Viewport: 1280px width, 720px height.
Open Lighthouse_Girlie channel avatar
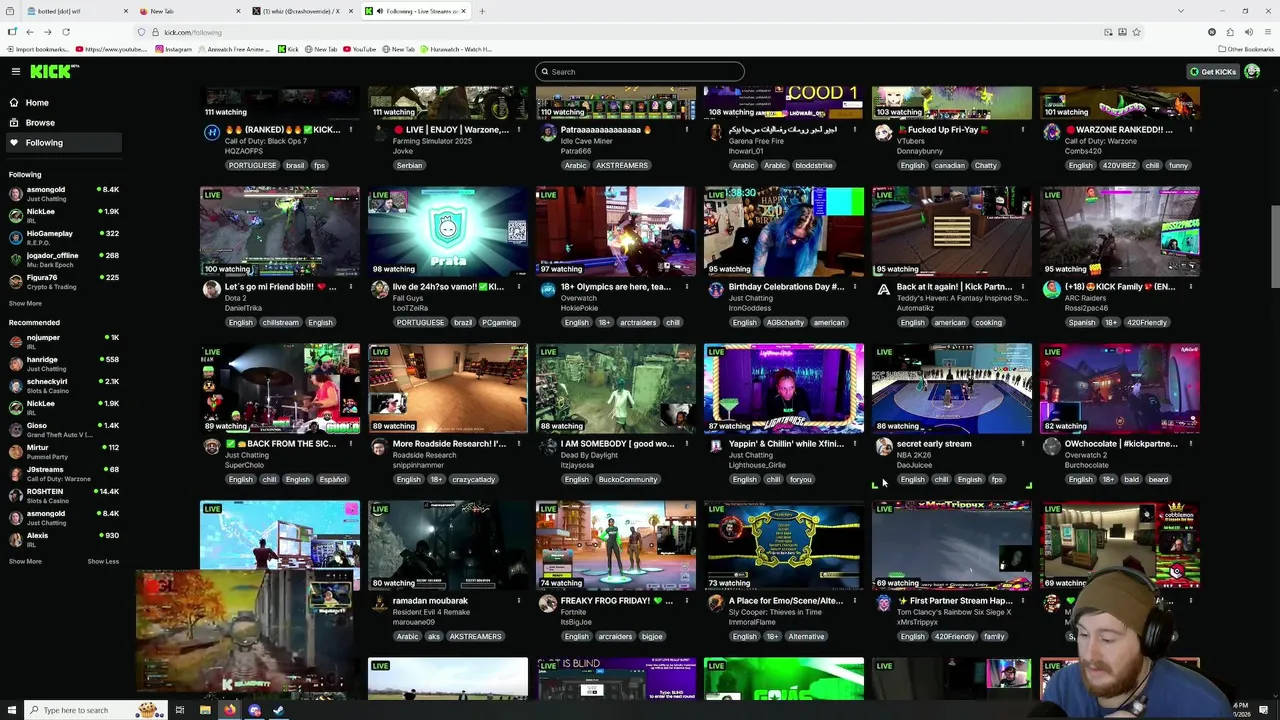point(715,447)
